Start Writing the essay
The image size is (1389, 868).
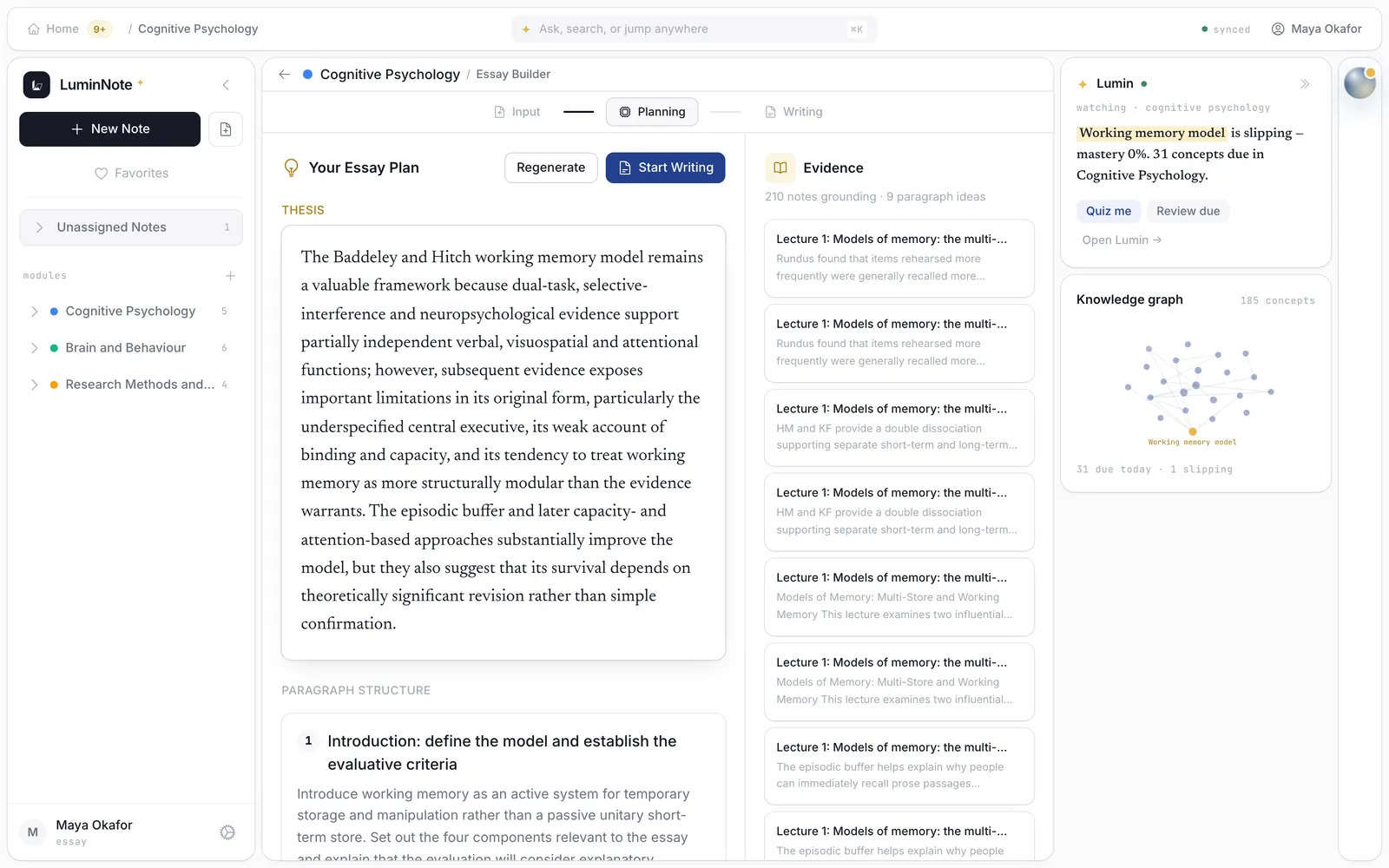(x=665, y=168)
